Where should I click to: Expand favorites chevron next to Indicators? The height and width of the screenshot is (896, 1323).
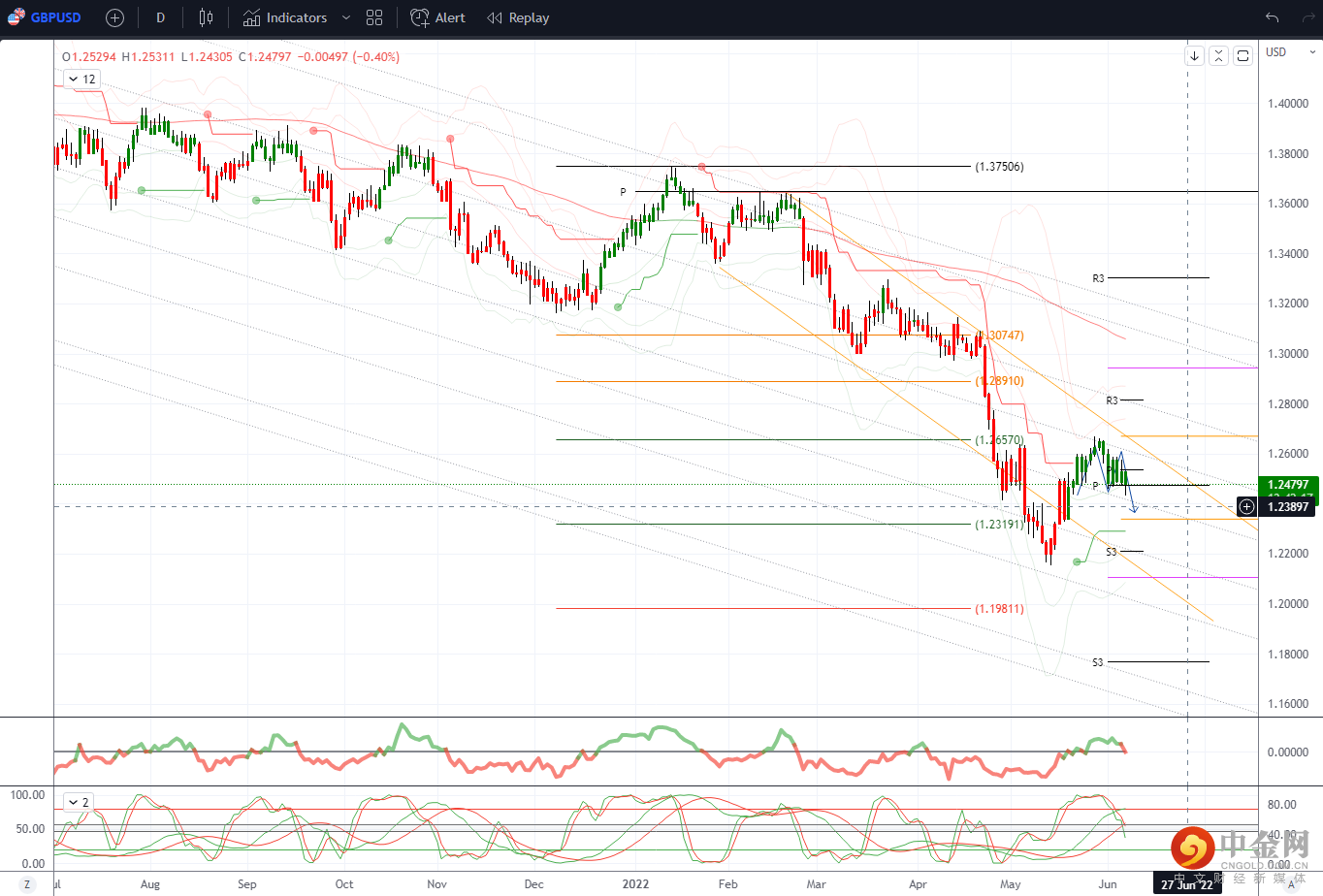[346, 17]
